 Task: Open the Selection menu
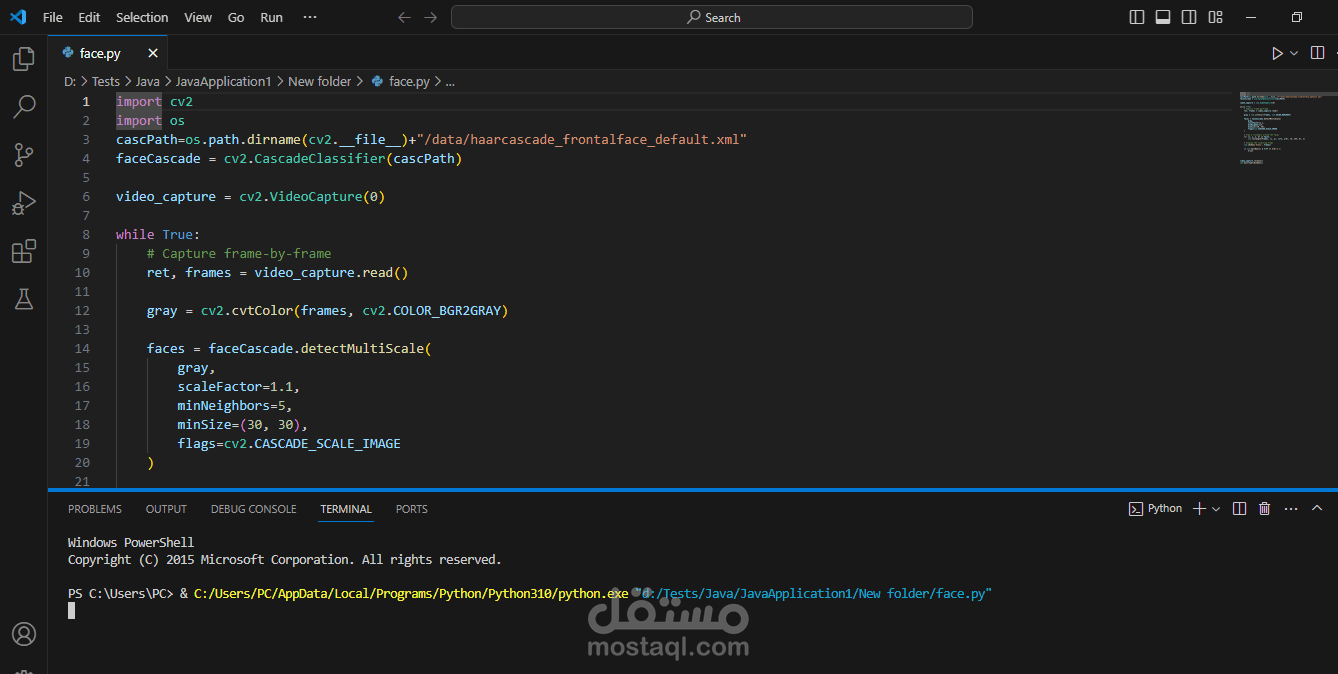click(x=142, y=17)
